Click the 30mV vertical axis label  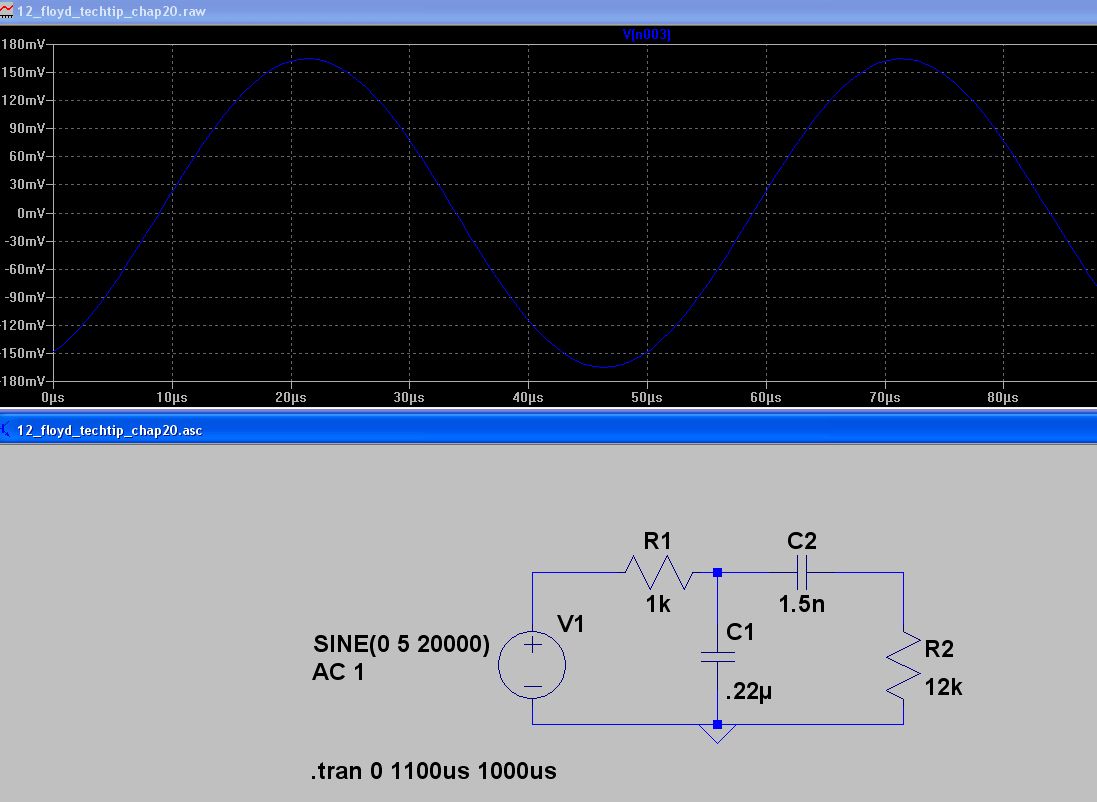pyautogui.click(x=27, y=184)
